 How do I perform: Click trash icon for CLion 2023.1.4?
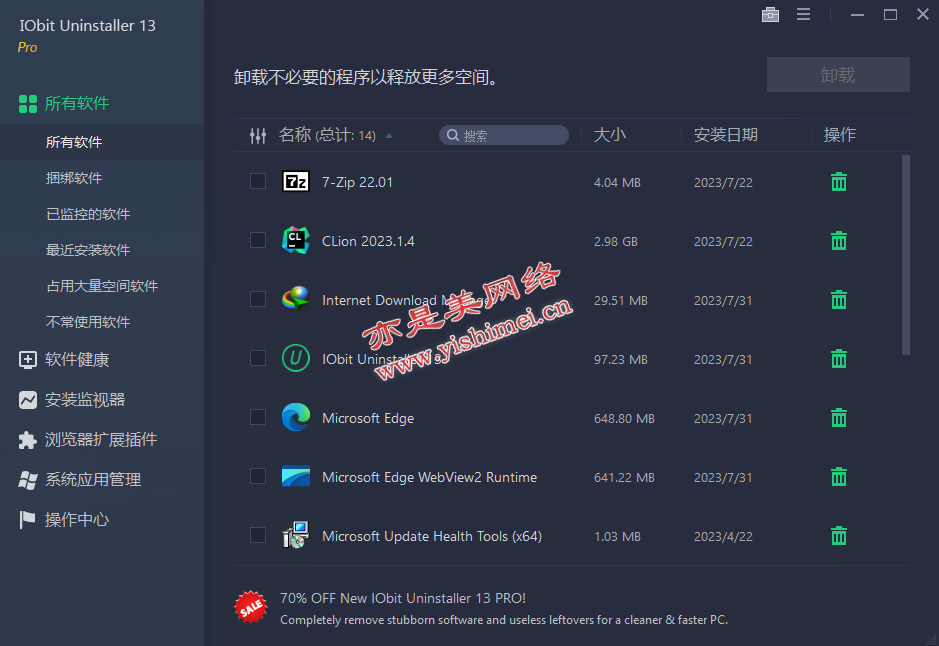pos(839,241)
